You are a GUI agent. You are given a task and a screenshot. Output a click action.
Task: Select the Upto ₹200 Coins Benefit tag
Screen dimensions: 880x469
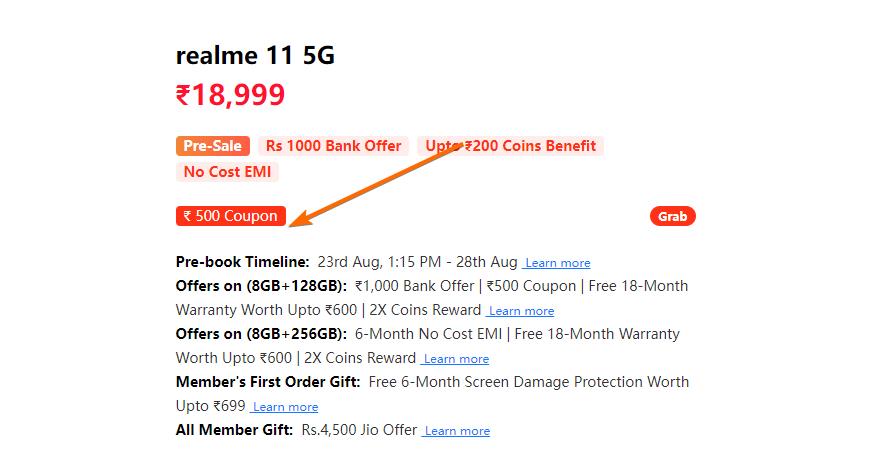[510, 146]
